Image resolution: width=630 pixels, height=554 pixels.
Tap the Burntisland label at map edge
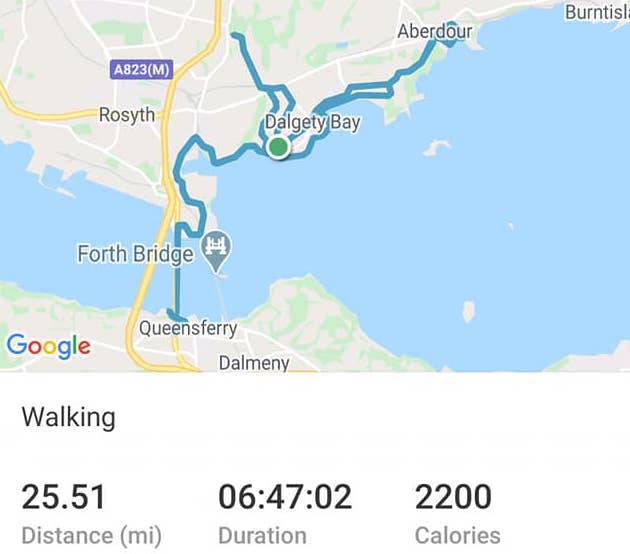597,12
